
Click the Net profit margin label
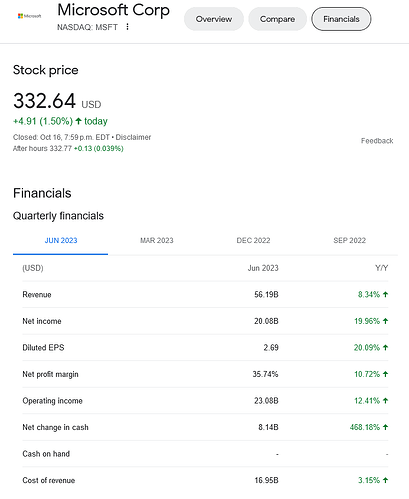50,374
